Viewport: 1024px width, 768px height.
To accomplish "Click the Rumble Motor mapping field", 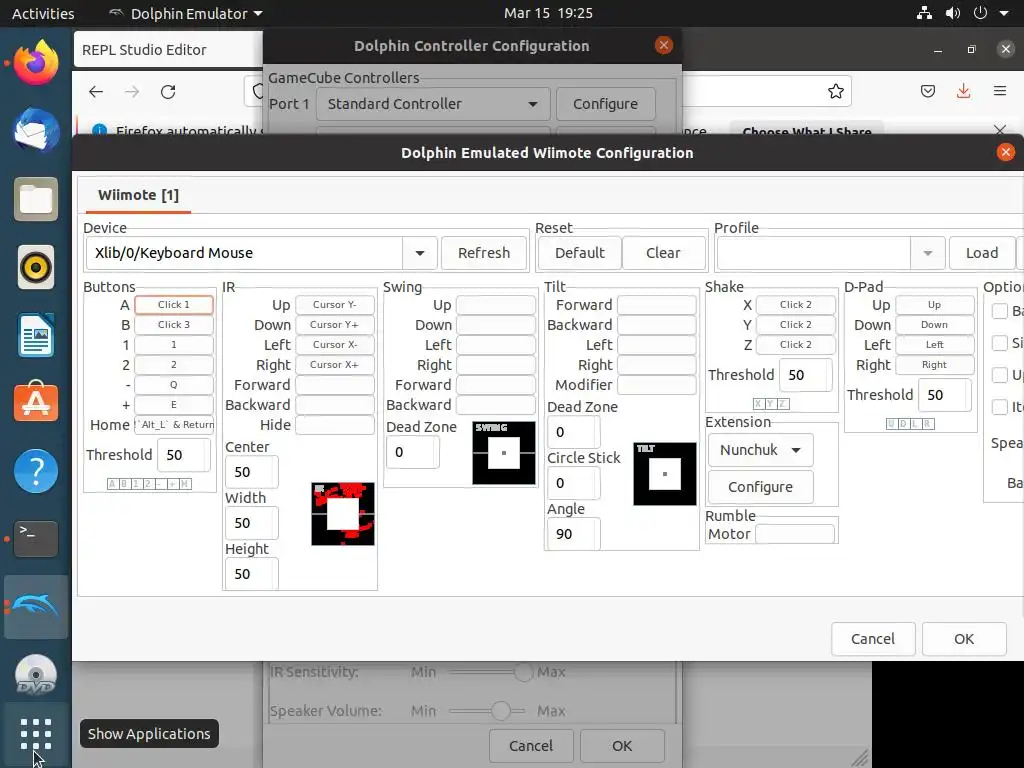I will click(x=795, y=534).
